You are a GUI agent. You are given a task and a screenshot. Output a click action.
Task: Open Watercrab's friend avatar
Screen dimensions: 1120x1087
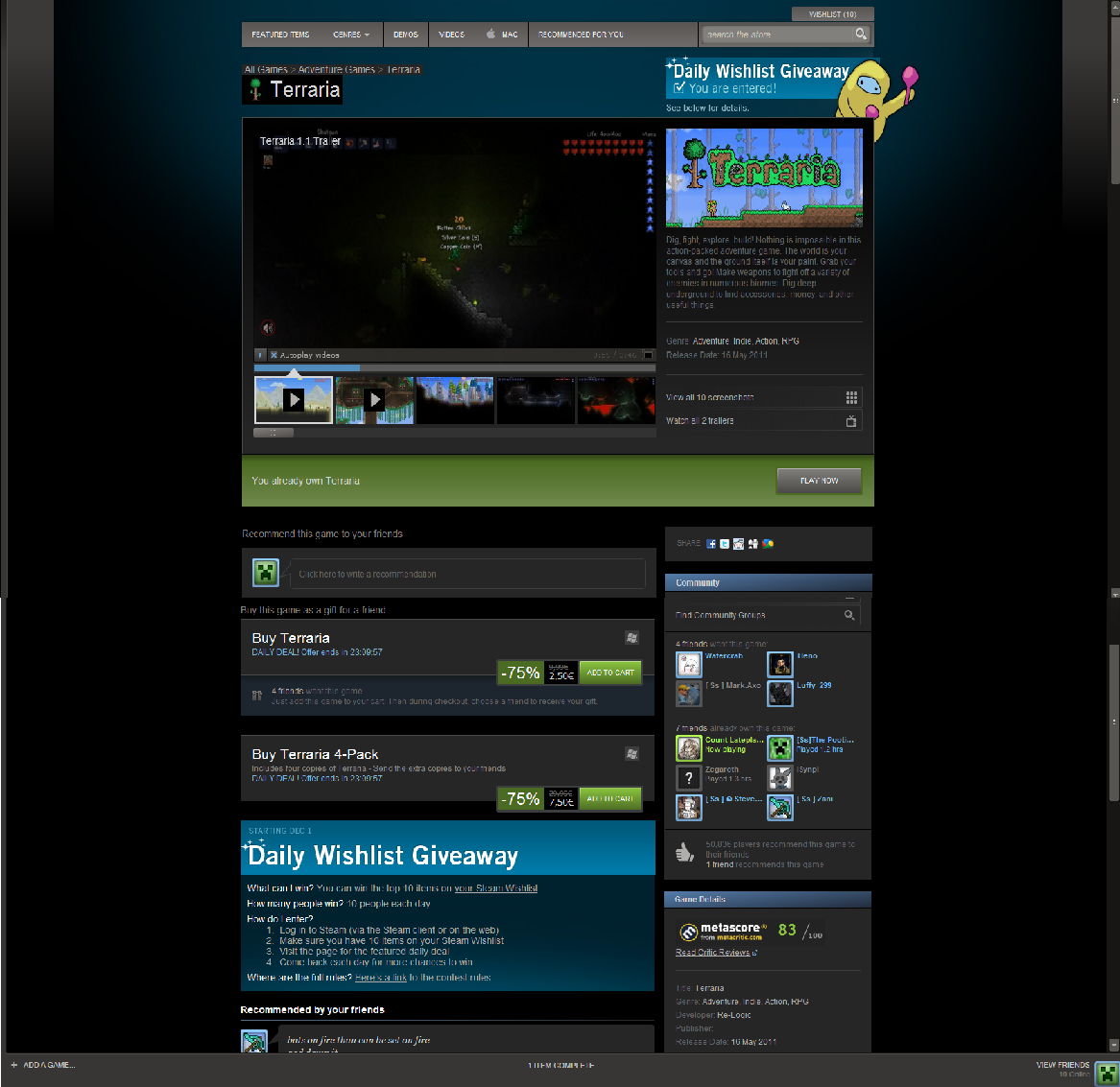[689, 665]
